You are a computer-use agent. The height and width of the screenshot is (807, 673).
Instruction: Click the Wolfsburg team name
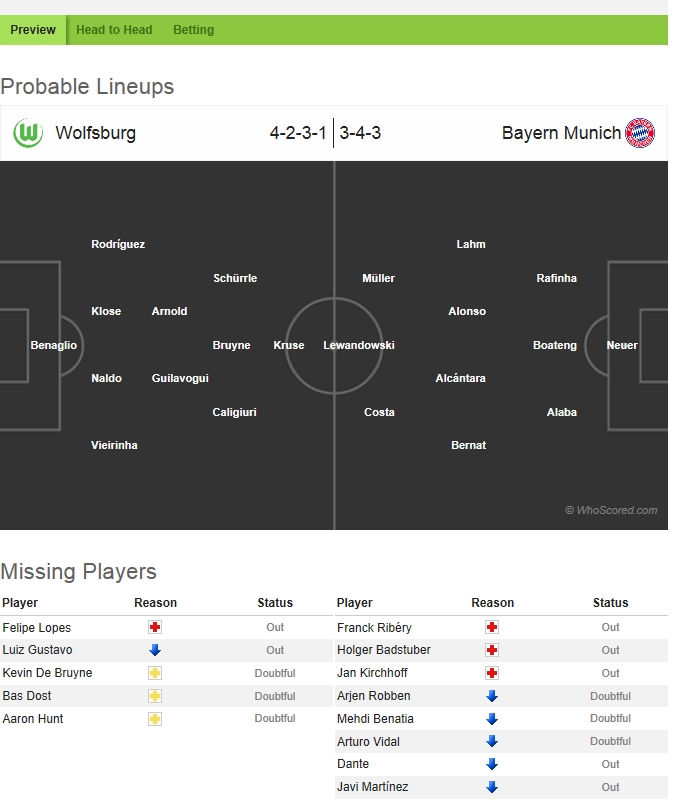96,133
